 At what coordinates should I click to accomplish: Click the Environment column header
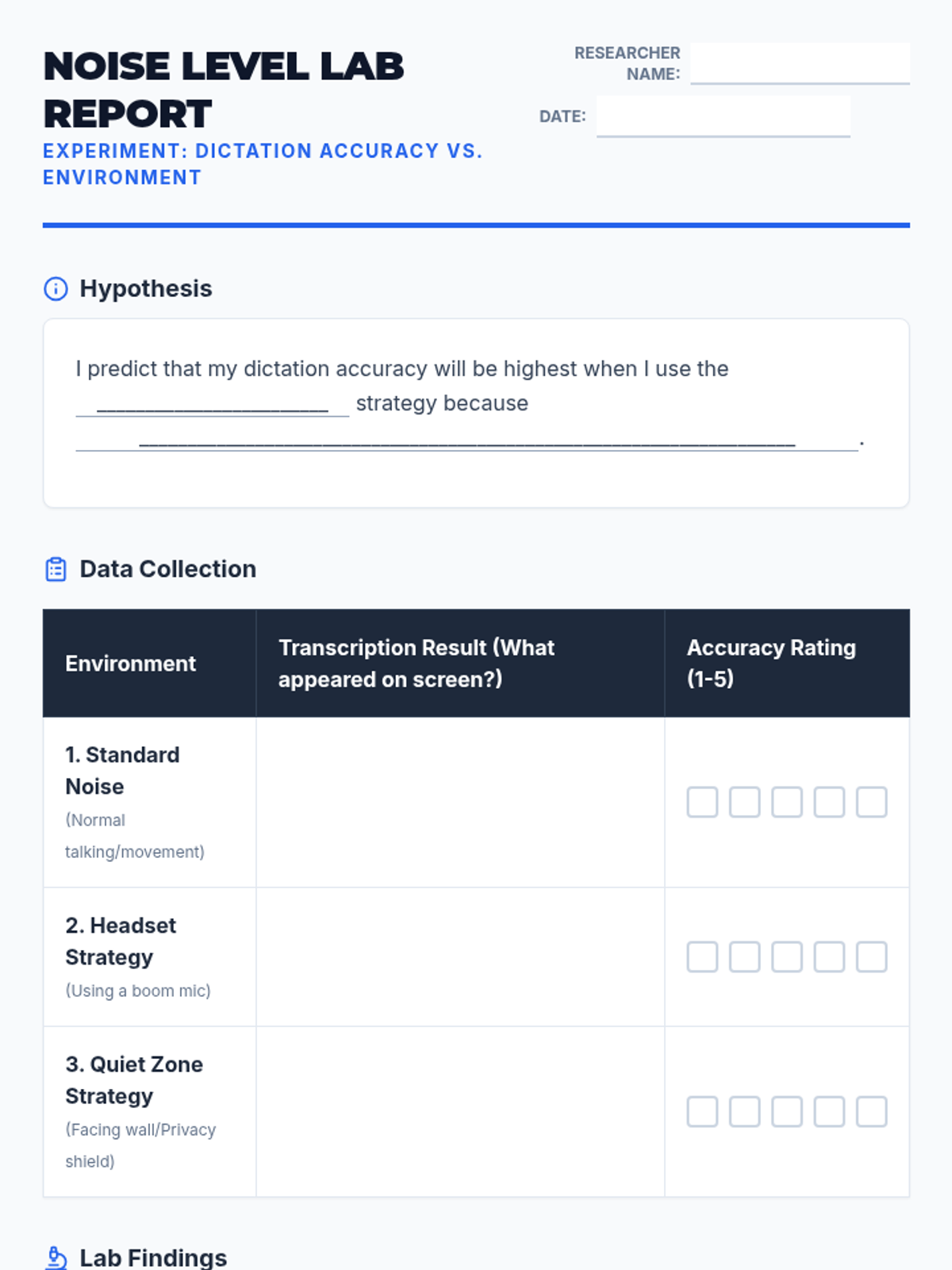[131, 664]
